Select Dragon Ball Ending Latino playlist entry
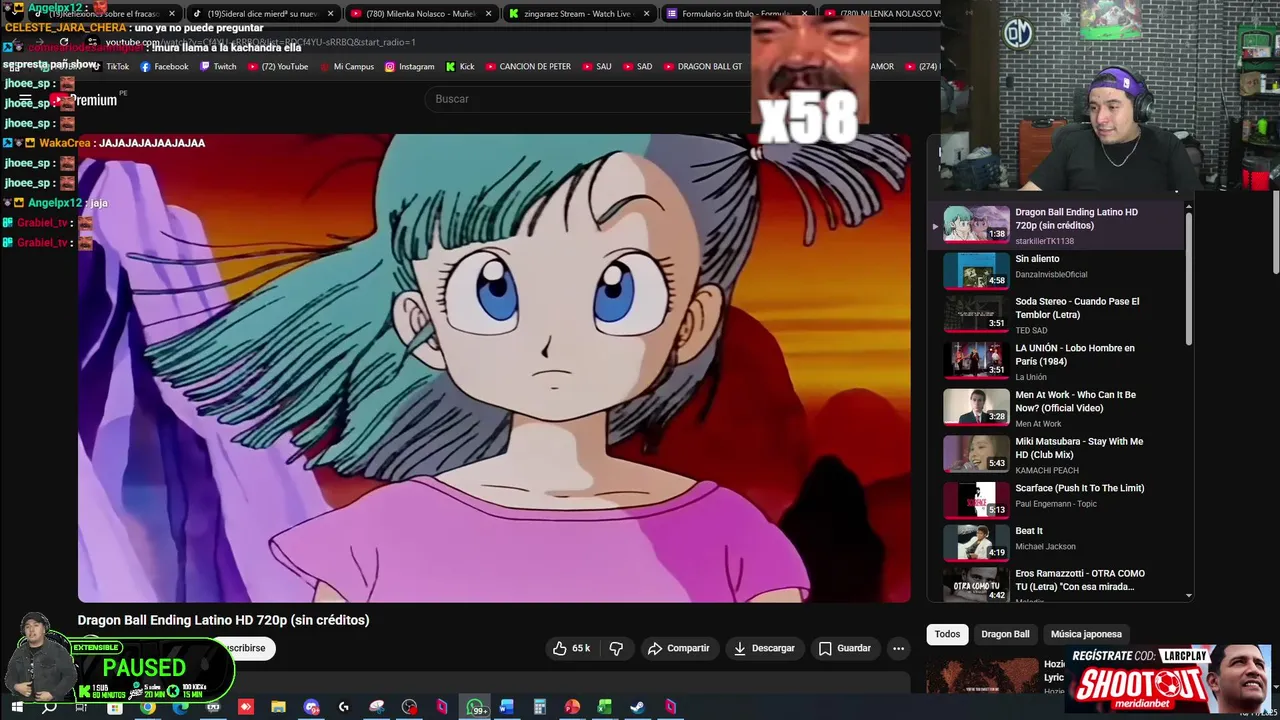 point(1055,226)
